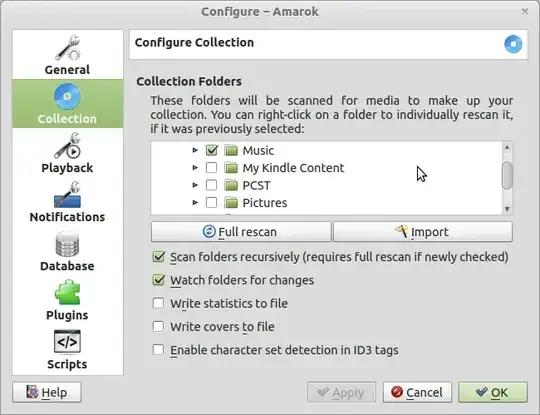Expand the Pictures folder tree arrow
This screenshot has height=415, width=540.
point(195,203)
